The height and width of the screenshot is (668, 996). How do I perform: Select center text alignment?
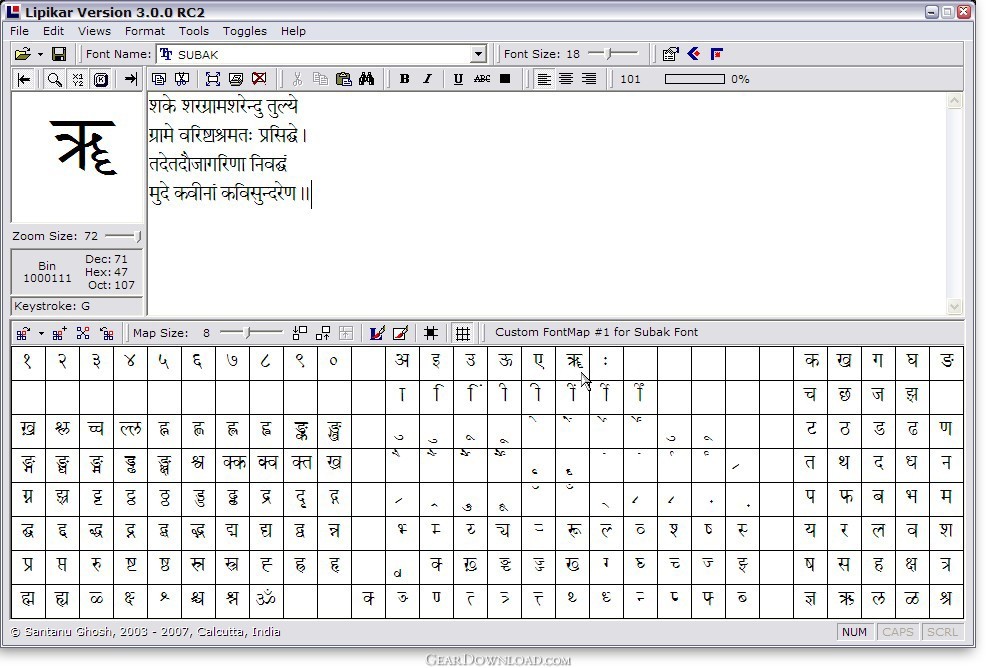[x=566, y=79]
